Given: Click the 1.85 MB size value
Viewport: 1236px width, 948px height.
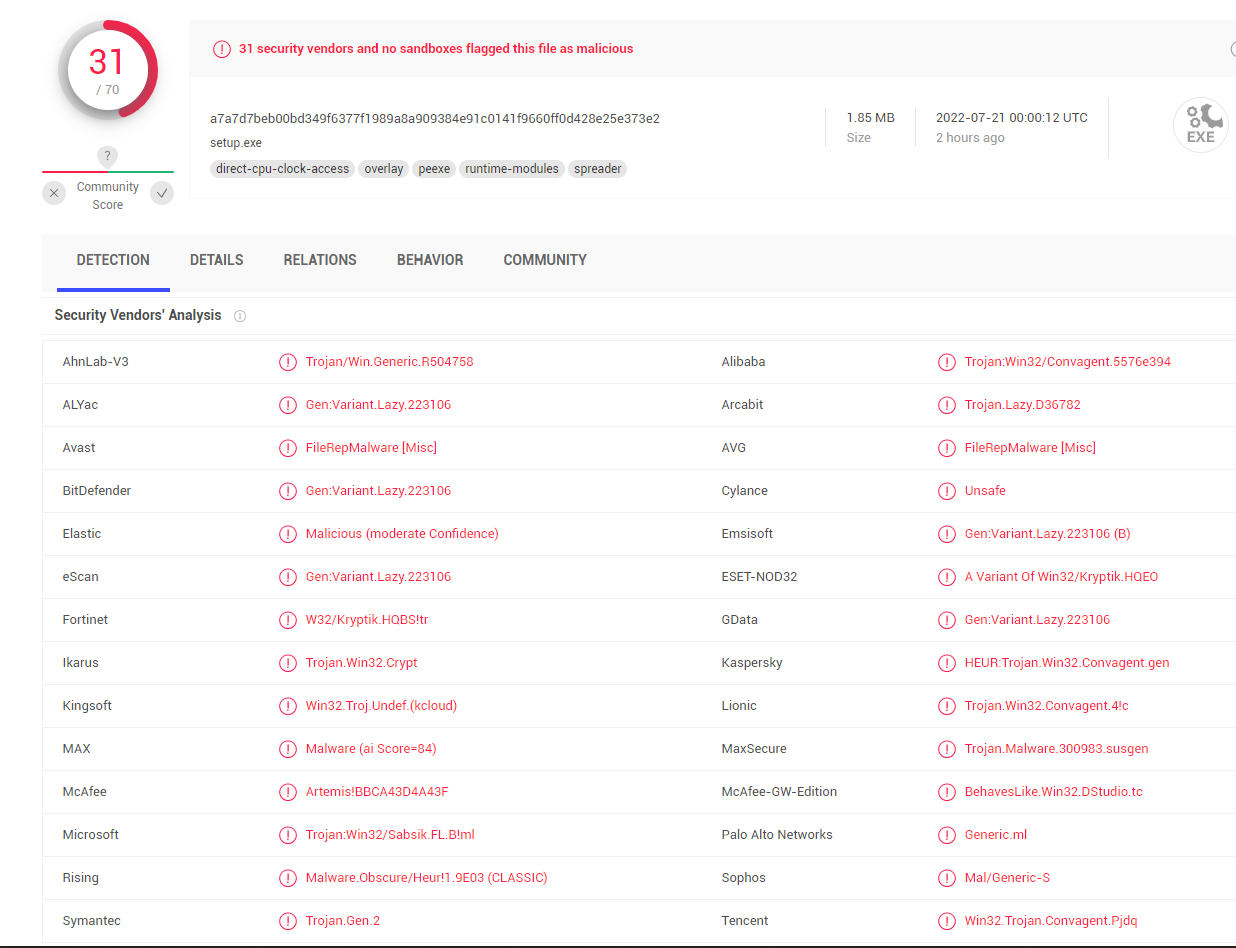Looking at the screenshot, I should click(x=870, y=118).
